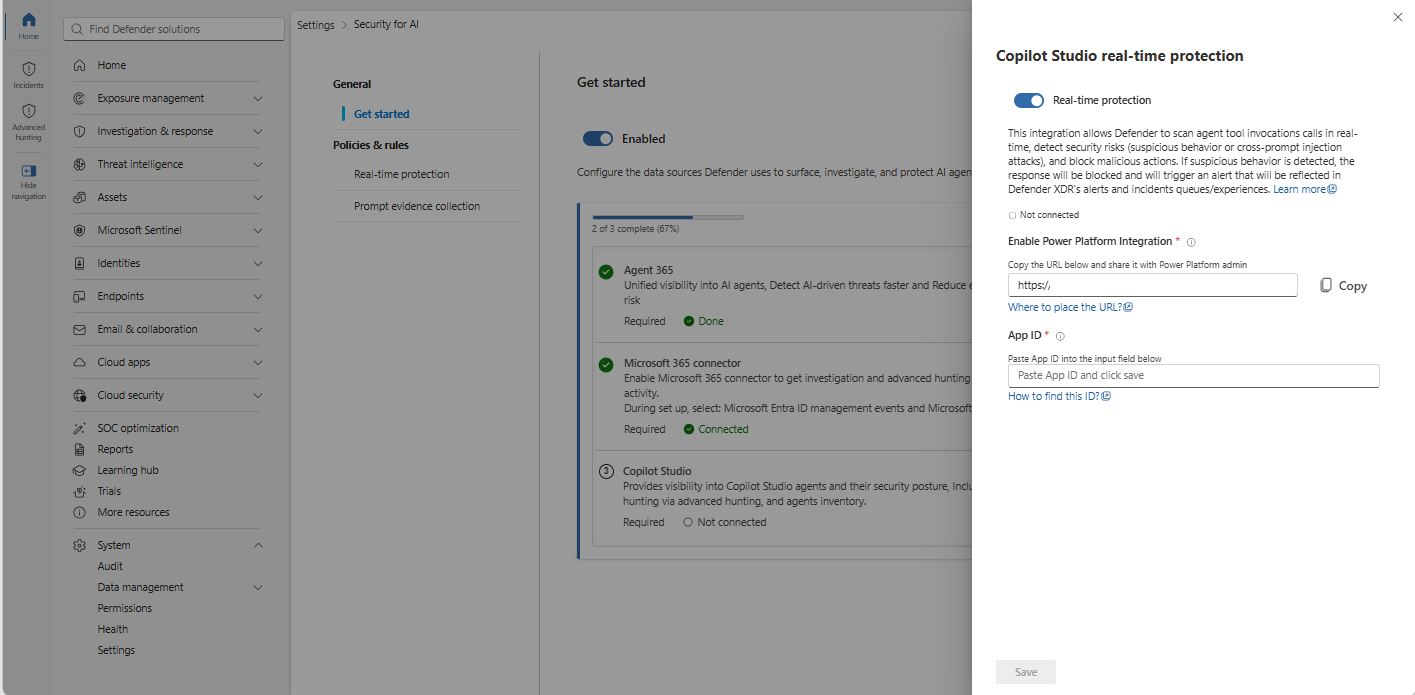Toggle the Enabled switch in Get started
The height and width of the screenshot is (695, 1415).
click(598, 139)
